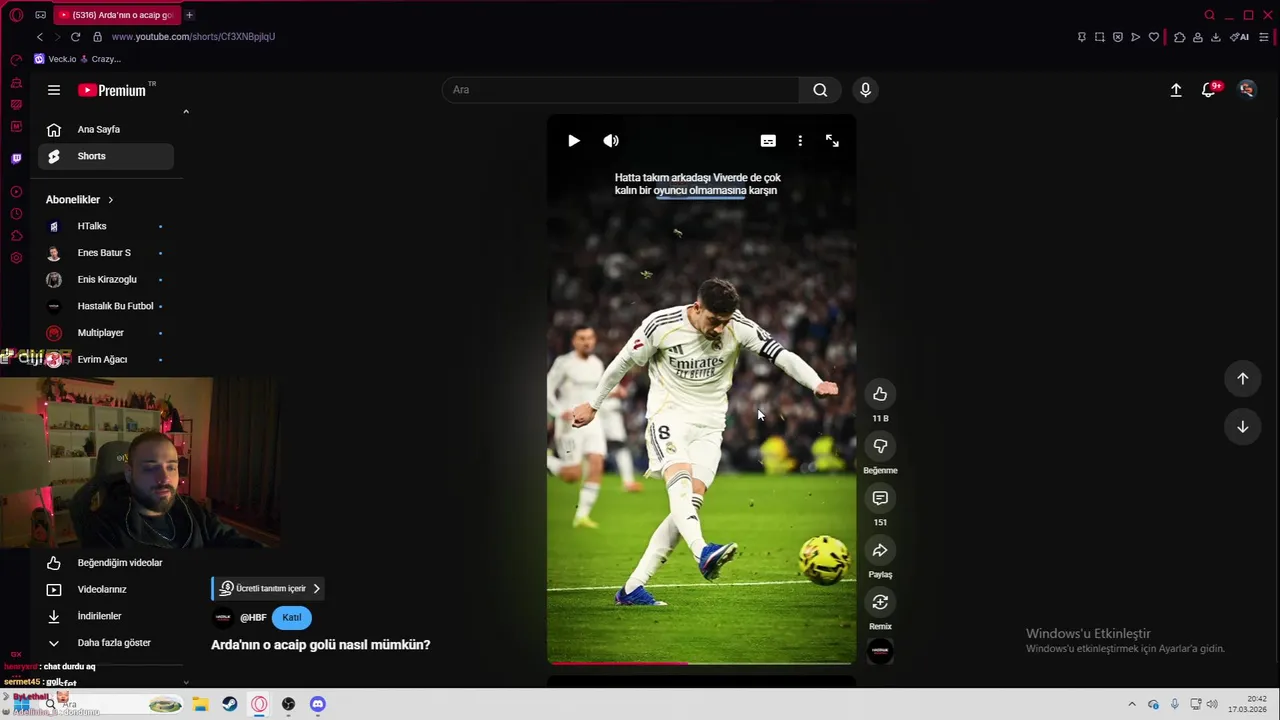Go to previous Short with up arrow
Screen dimensions: 1280x720
coord(1242,378)
